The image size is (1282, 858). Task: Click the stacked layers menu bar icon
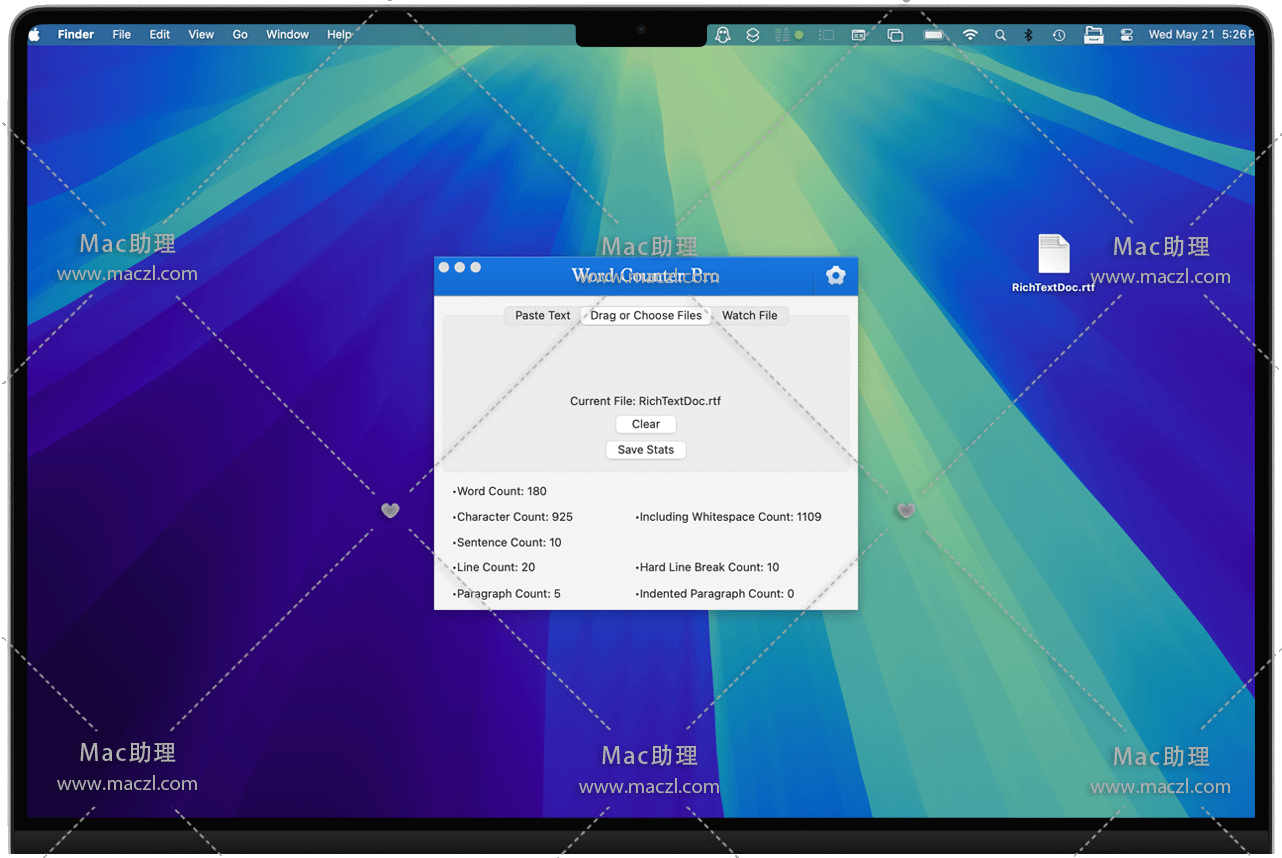pyautogui.click(x=753, y=34)
